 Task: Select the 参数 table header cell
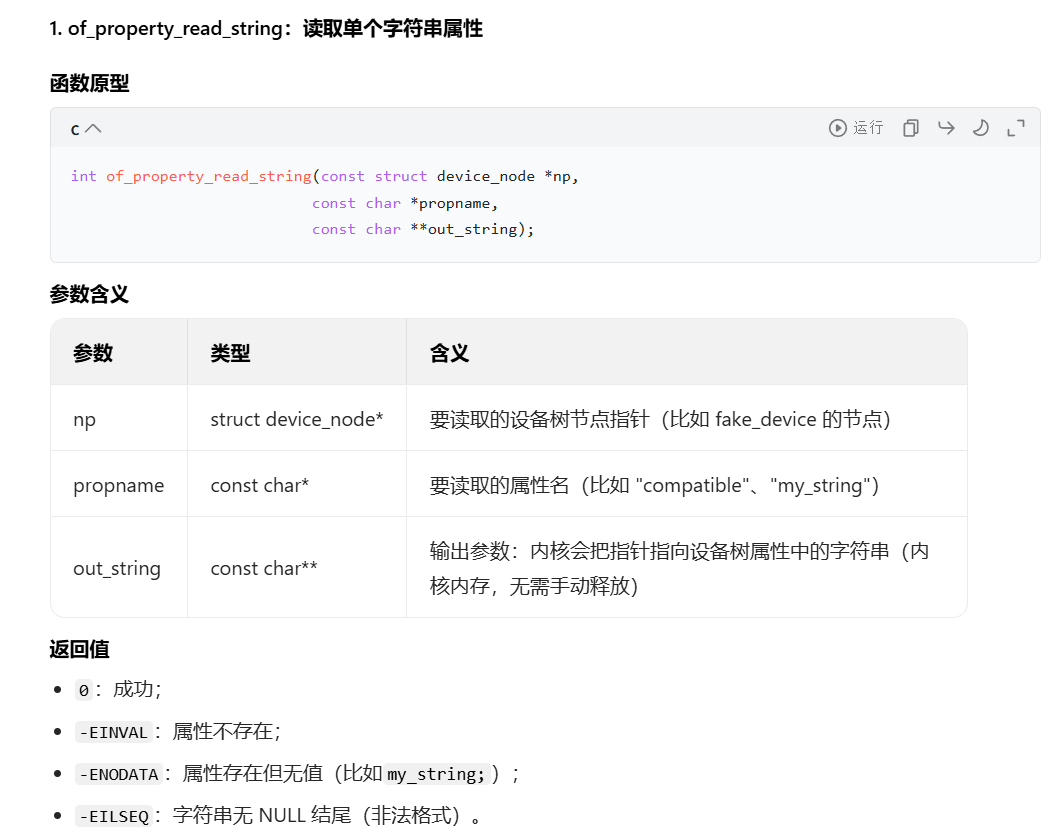[x=119, y=352]
